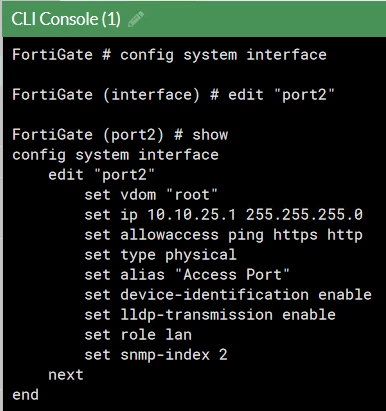Click the 'set snmp-index 2' line
Screen dimensions: 386x411
156,355
